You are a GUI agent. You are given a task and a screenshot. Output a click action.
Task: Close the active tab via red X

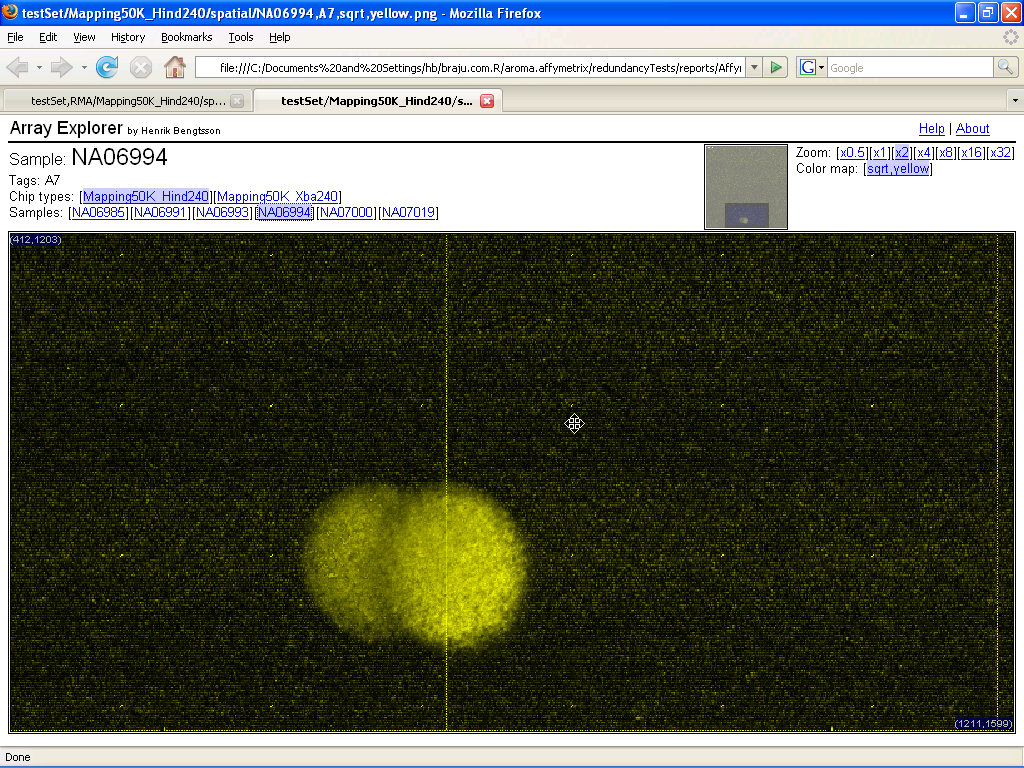click(x=487, y=101)
